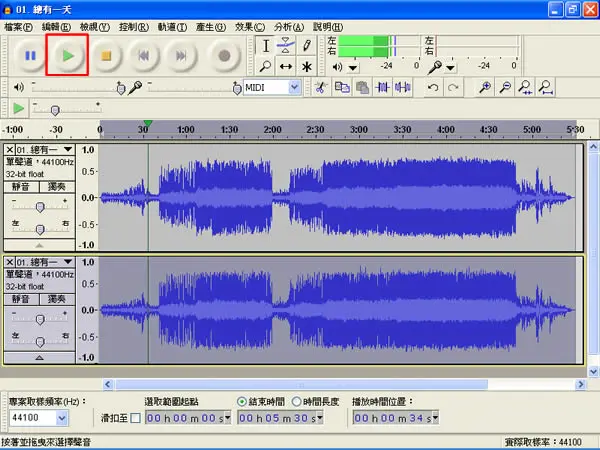The image size is (600, 450).
Task: Click the Record button
Action: [224, 56]
